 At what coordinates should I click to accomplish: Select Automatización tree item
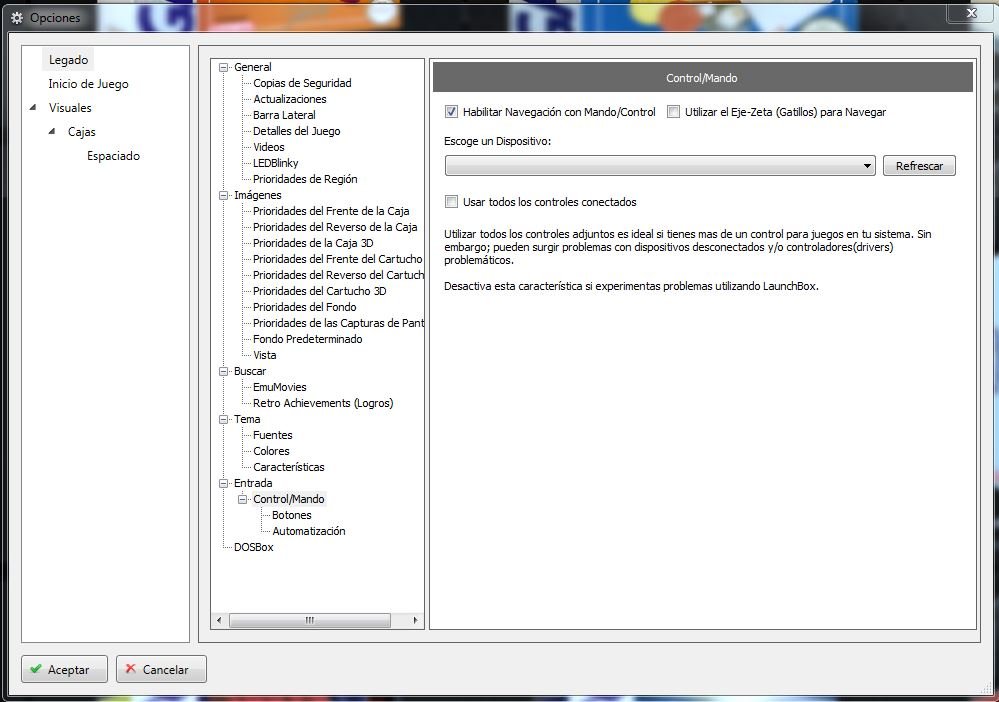[x=308, y=531]
